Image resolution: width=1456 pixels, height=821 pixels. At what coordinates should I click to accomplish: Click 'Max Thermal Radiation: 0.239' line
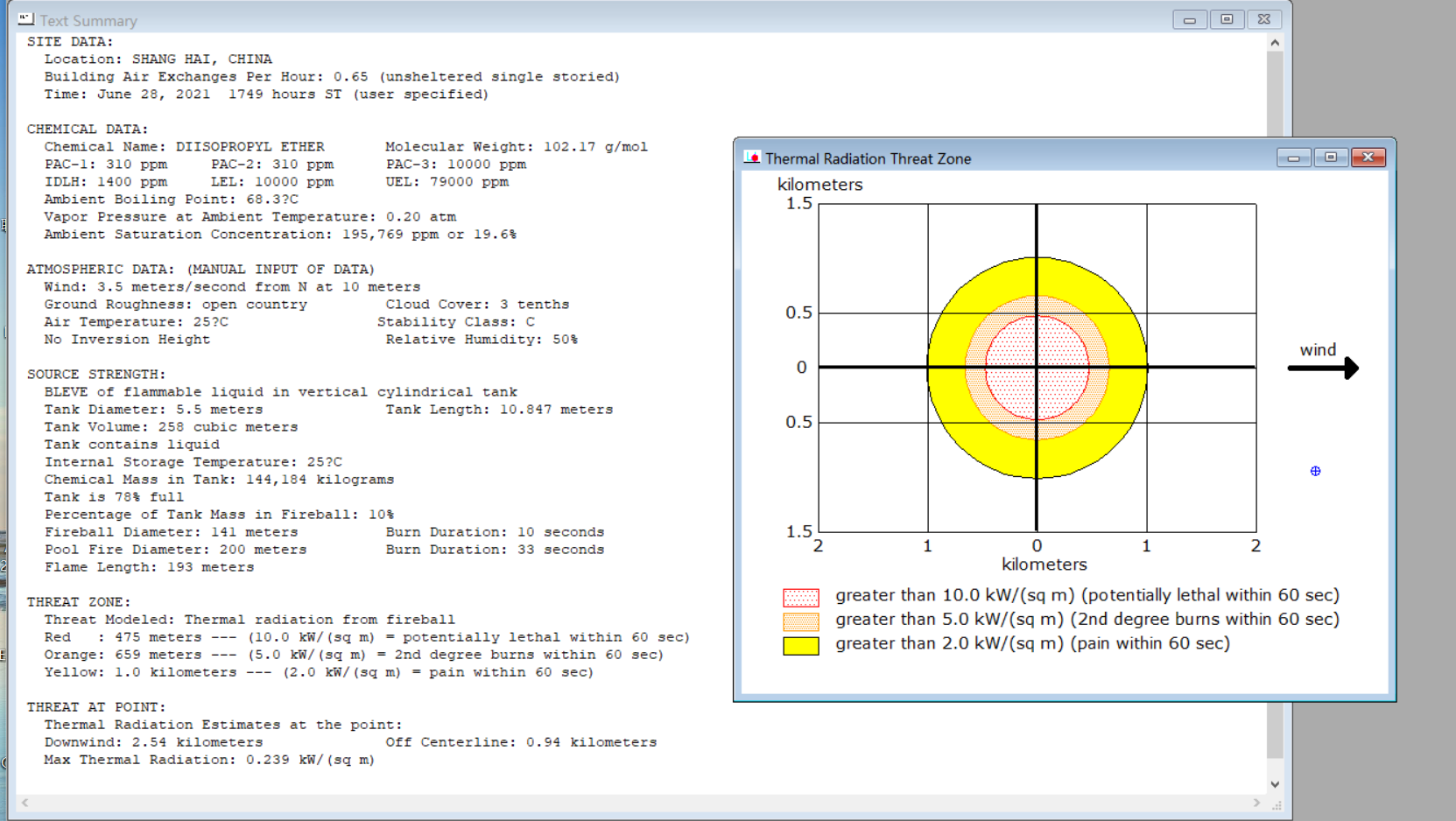(210, 760)
